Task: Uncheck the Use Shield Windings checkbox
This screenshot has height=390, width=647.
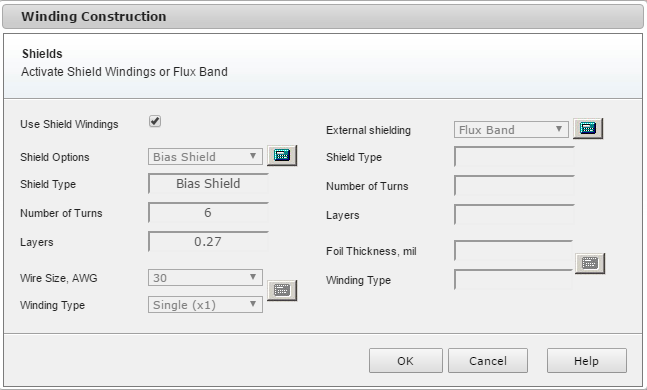Action: (x=155, y=121)
